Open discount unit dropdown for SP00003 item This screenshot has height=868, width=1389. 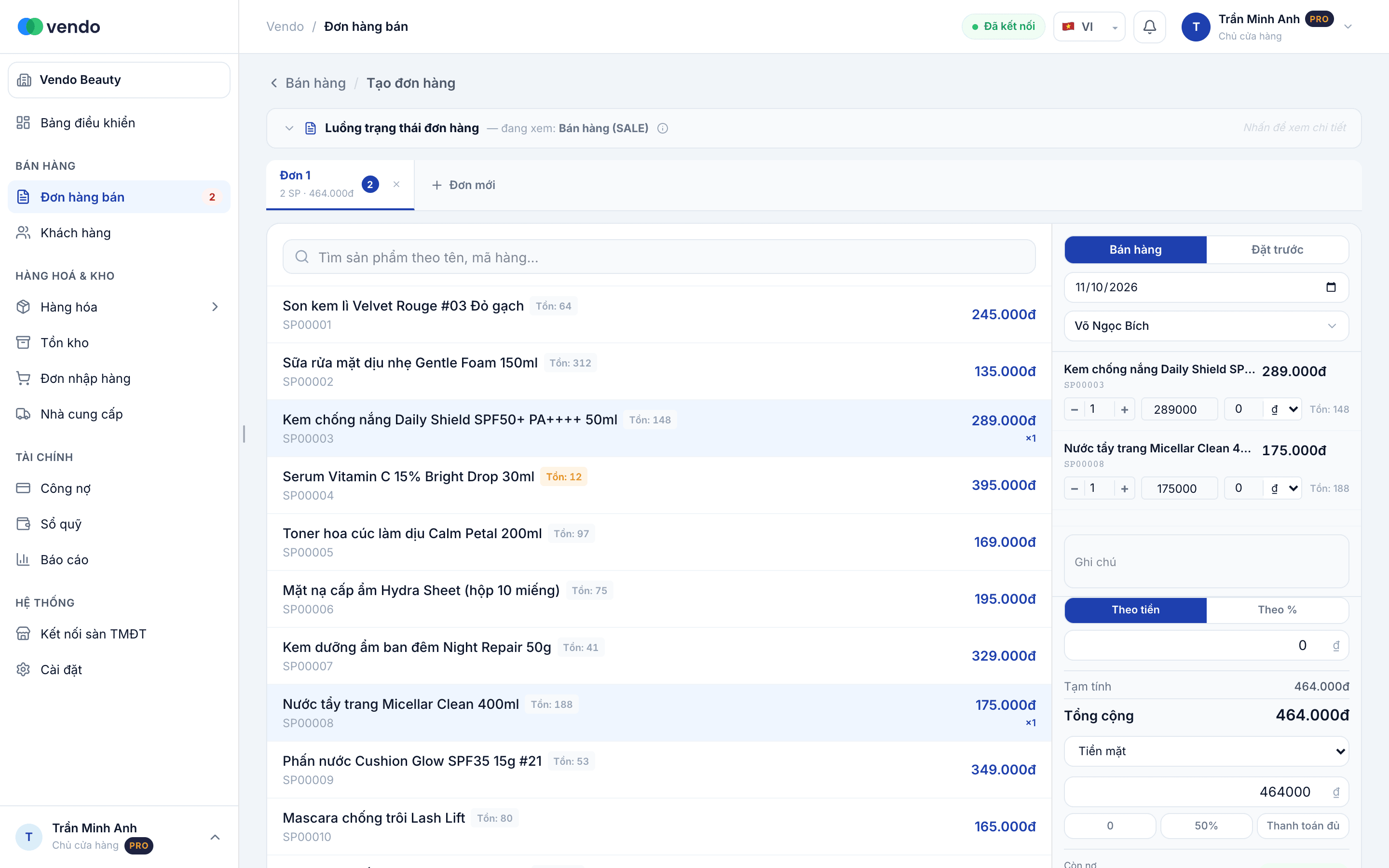click(1282, 409)
